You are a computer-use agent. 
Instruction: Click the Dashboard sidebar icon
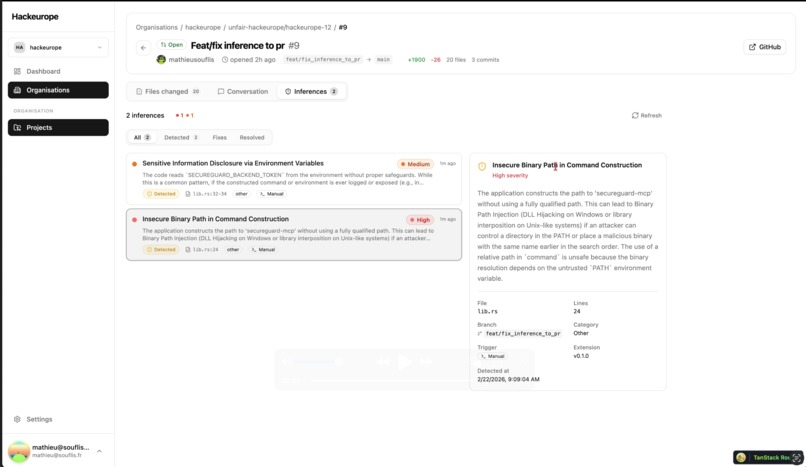(x=17, y=71)
